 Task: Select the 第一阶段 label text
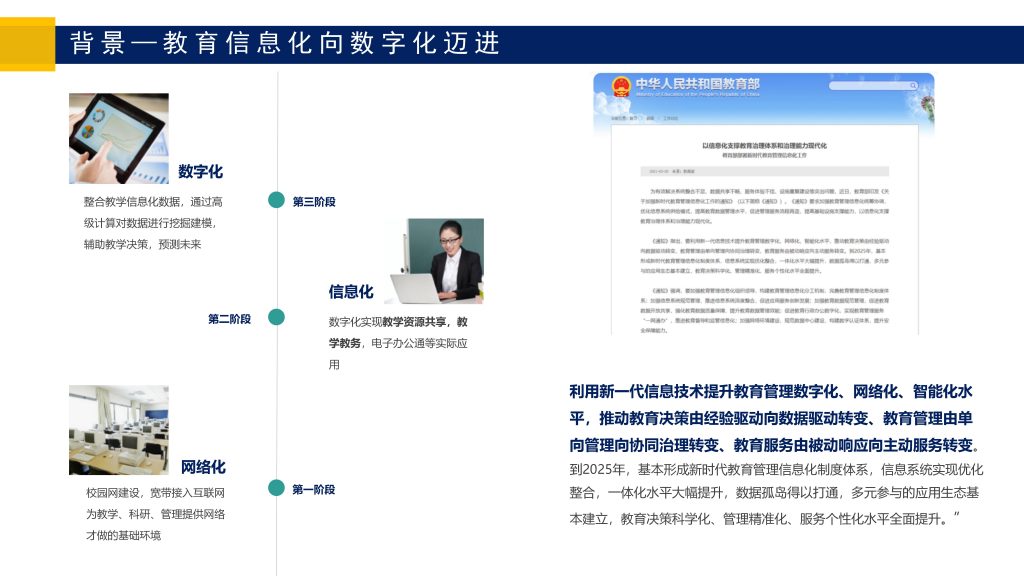click(314, 489)
